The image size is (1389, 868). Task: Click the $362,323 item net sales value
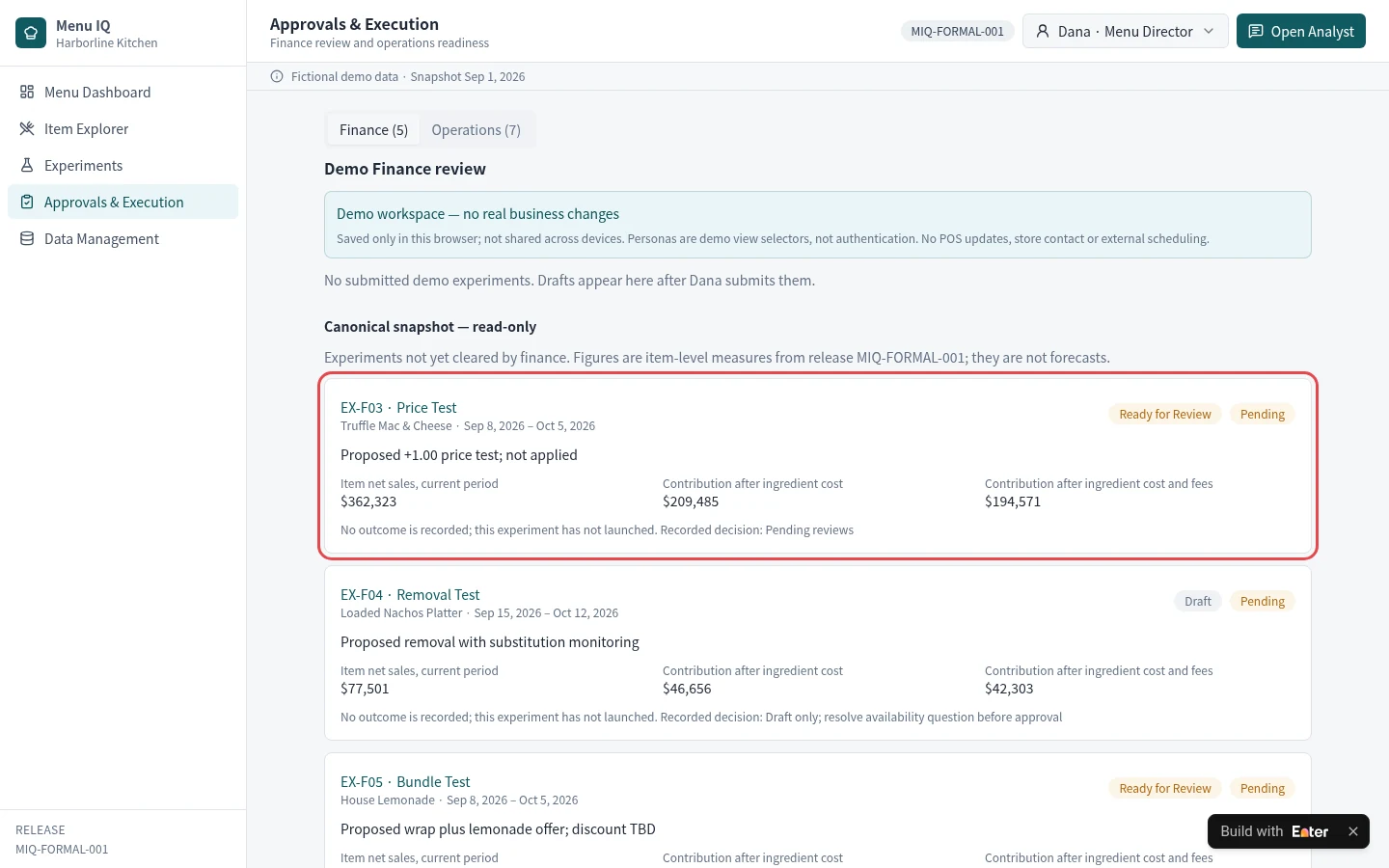(x=368, y=502)
